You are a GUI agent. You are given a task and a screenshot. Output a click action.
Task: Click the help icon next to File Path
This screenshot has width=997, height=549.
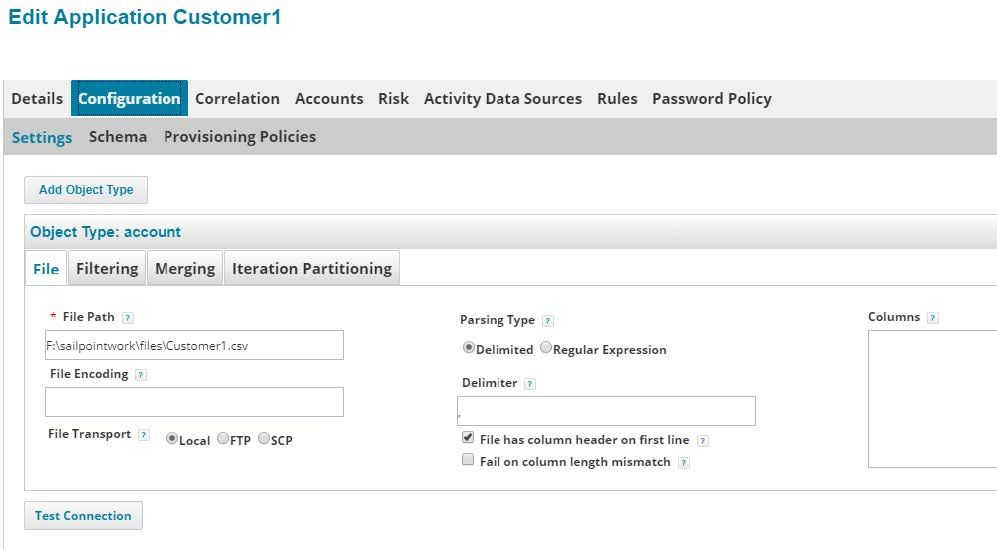[127, 318]
